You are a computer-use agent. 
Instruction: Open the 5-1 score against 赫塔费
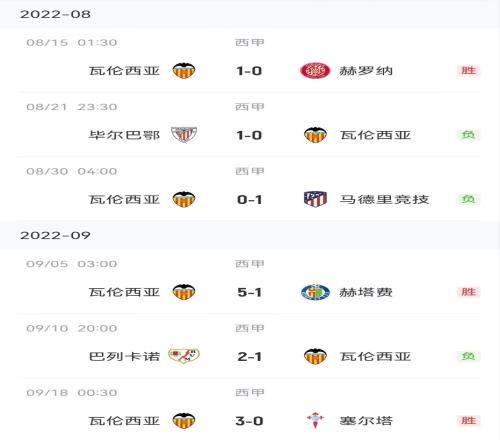coord(249,292)
